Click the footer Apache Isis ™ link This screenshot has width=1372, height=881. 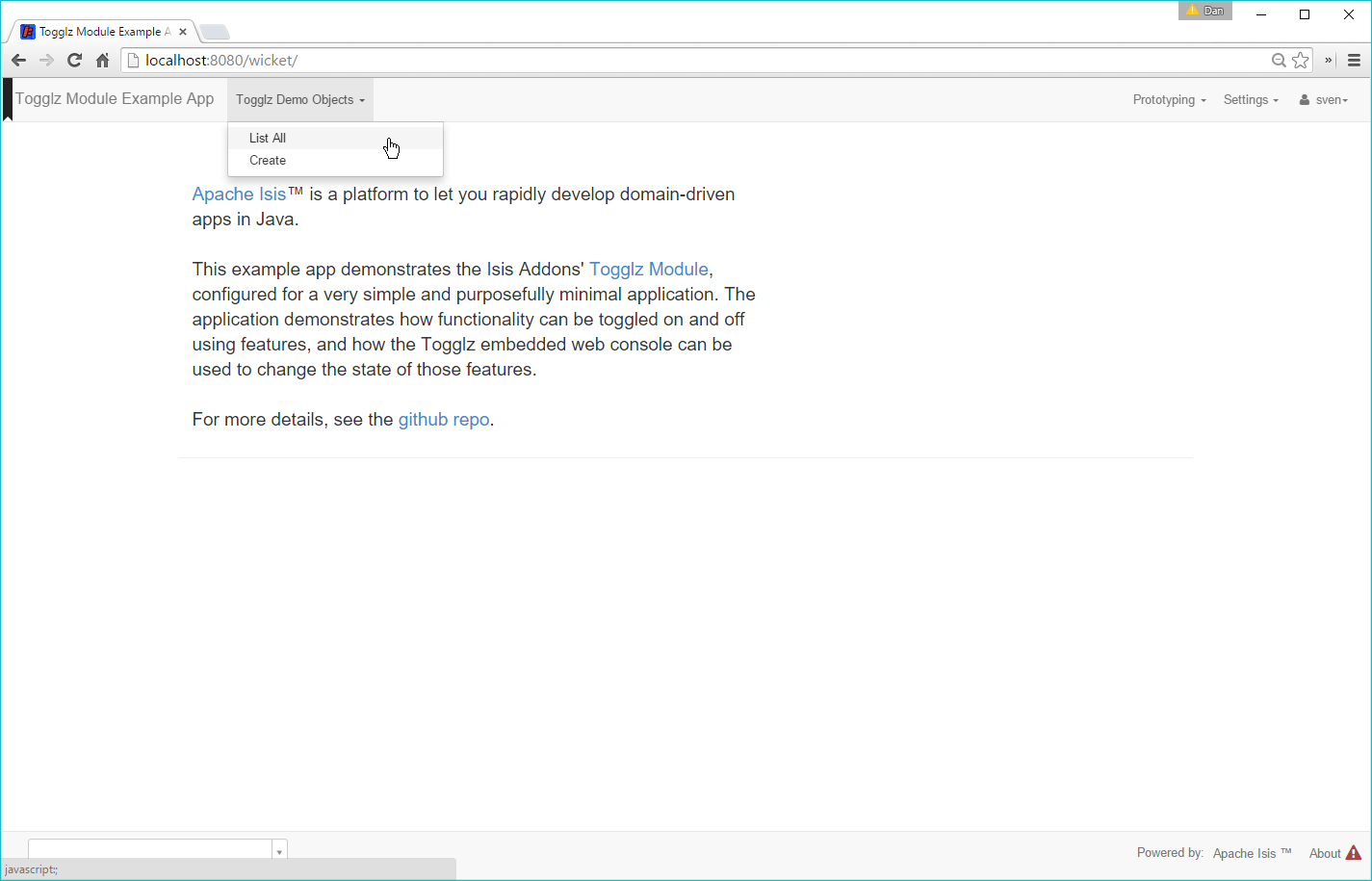pyautogui.click(x=1252, y=853)
